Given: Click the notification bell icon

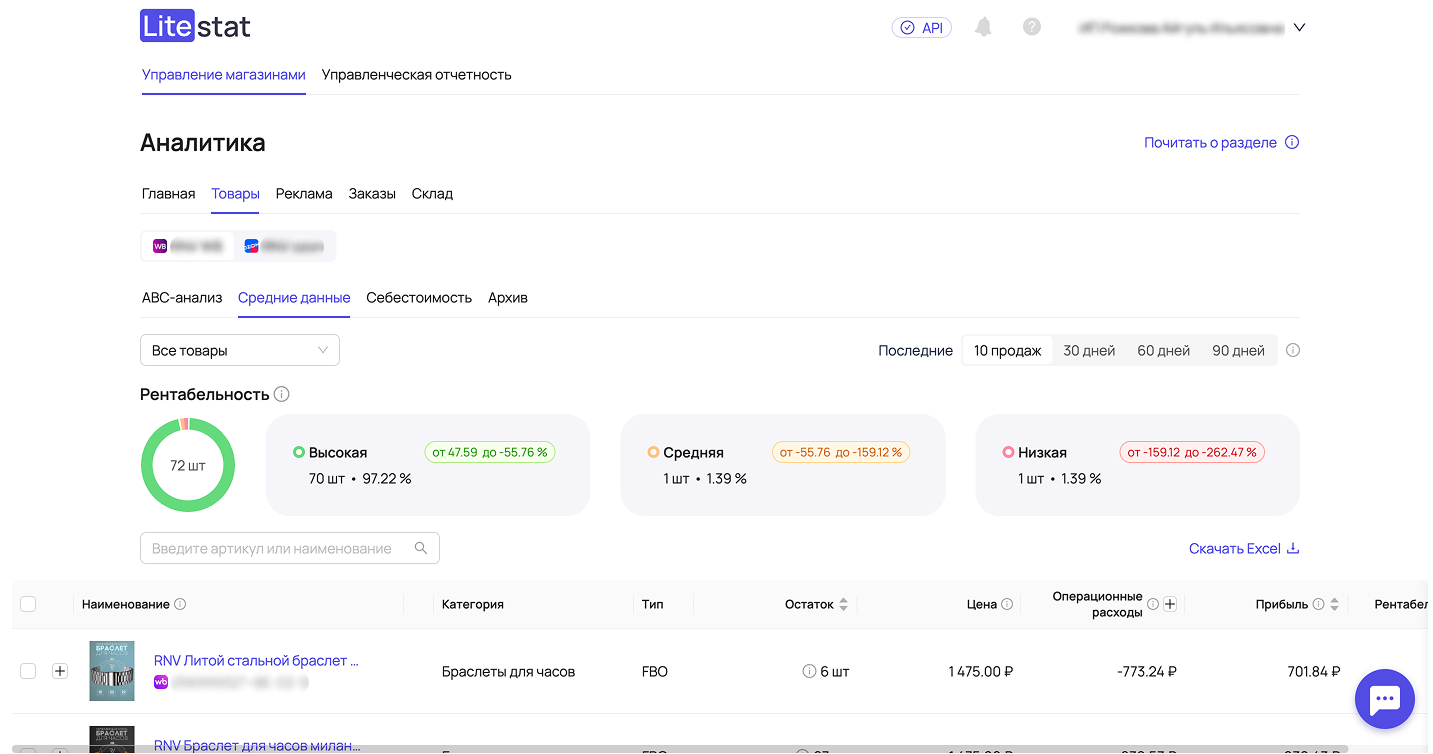Looking at the screenshot, I should [x=983, y=27].
